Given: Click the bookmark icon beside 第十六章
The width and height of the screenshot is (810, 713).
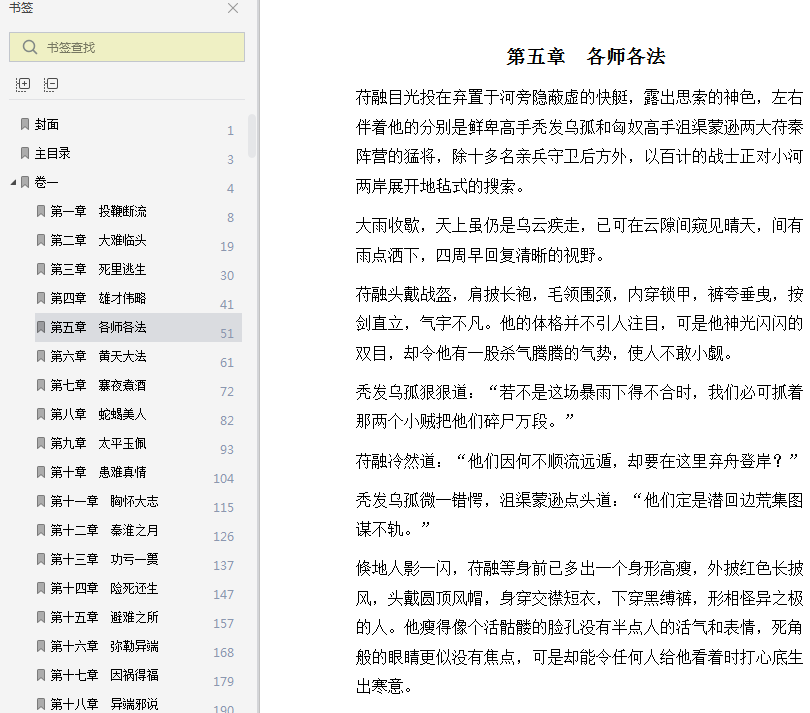Looking at the screenshot, I should (41, 645).
